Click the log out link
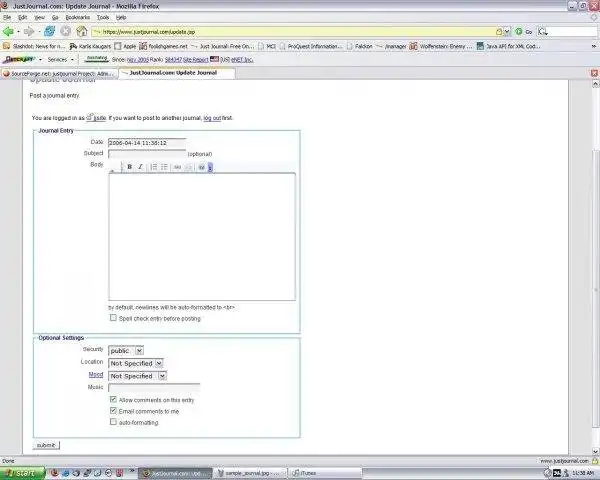 [212, 118]
